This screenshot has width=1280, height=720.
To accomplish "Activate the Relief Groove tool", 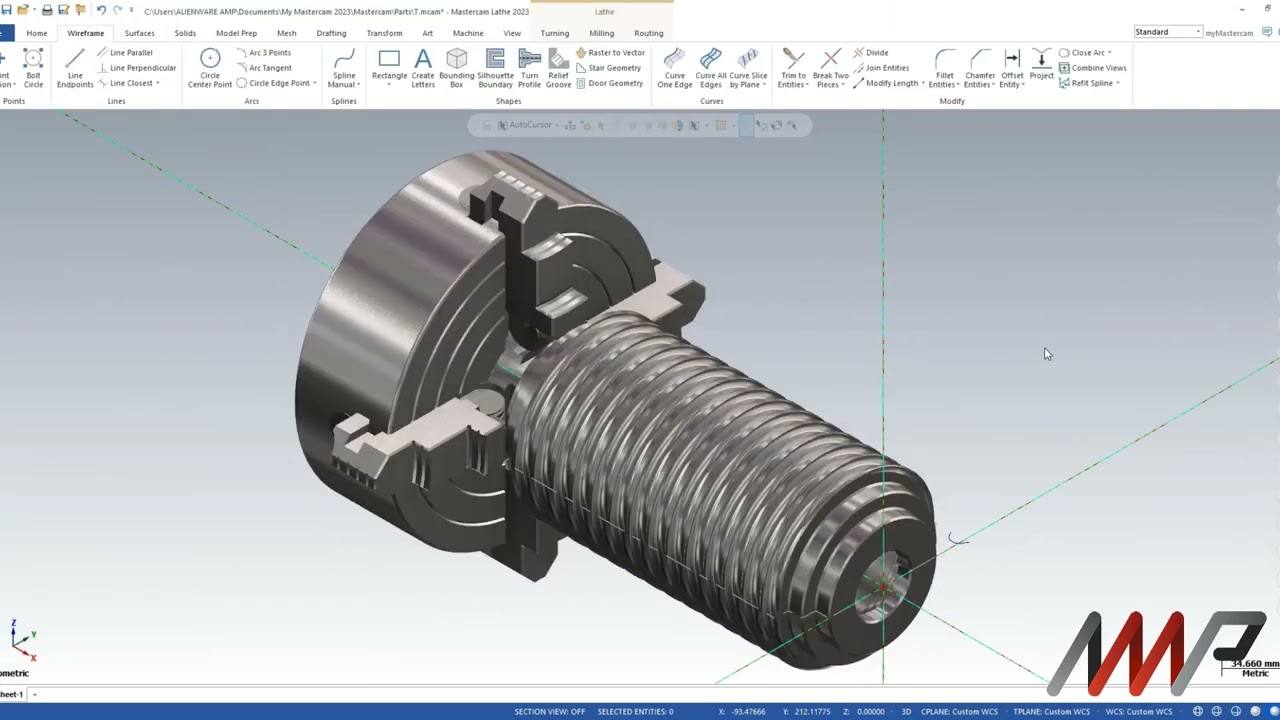I will point(558,68).
